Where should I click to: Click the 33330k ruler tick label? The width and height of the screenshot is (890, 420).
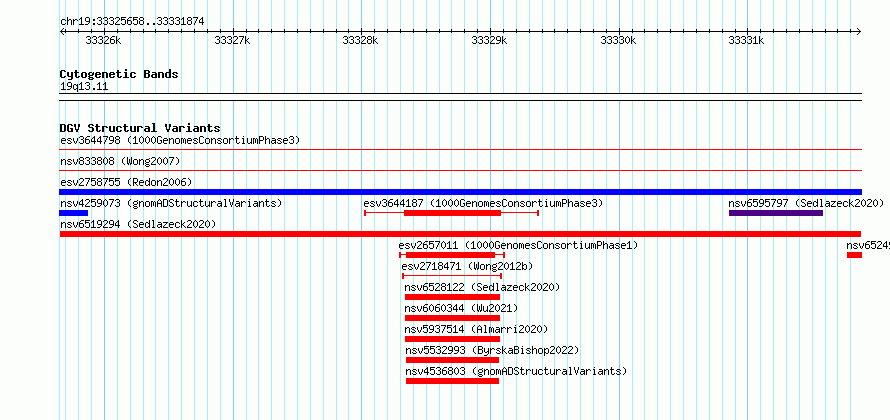[618, 40]
